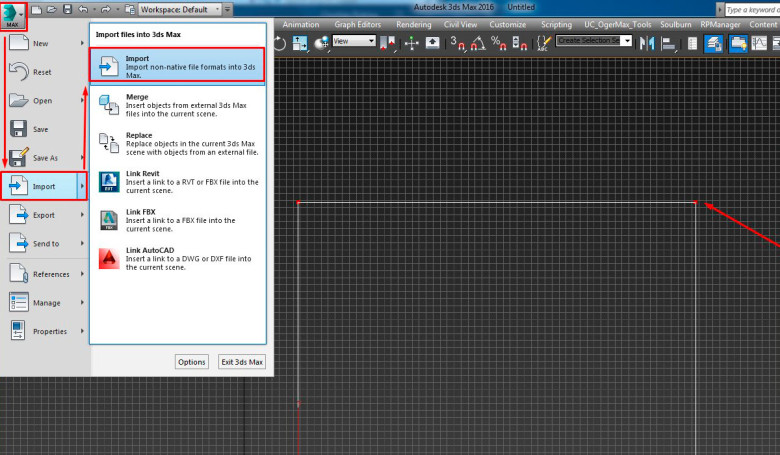
Task: Open the View reference coordinate dropdown
Action: [x=354, y=41]
